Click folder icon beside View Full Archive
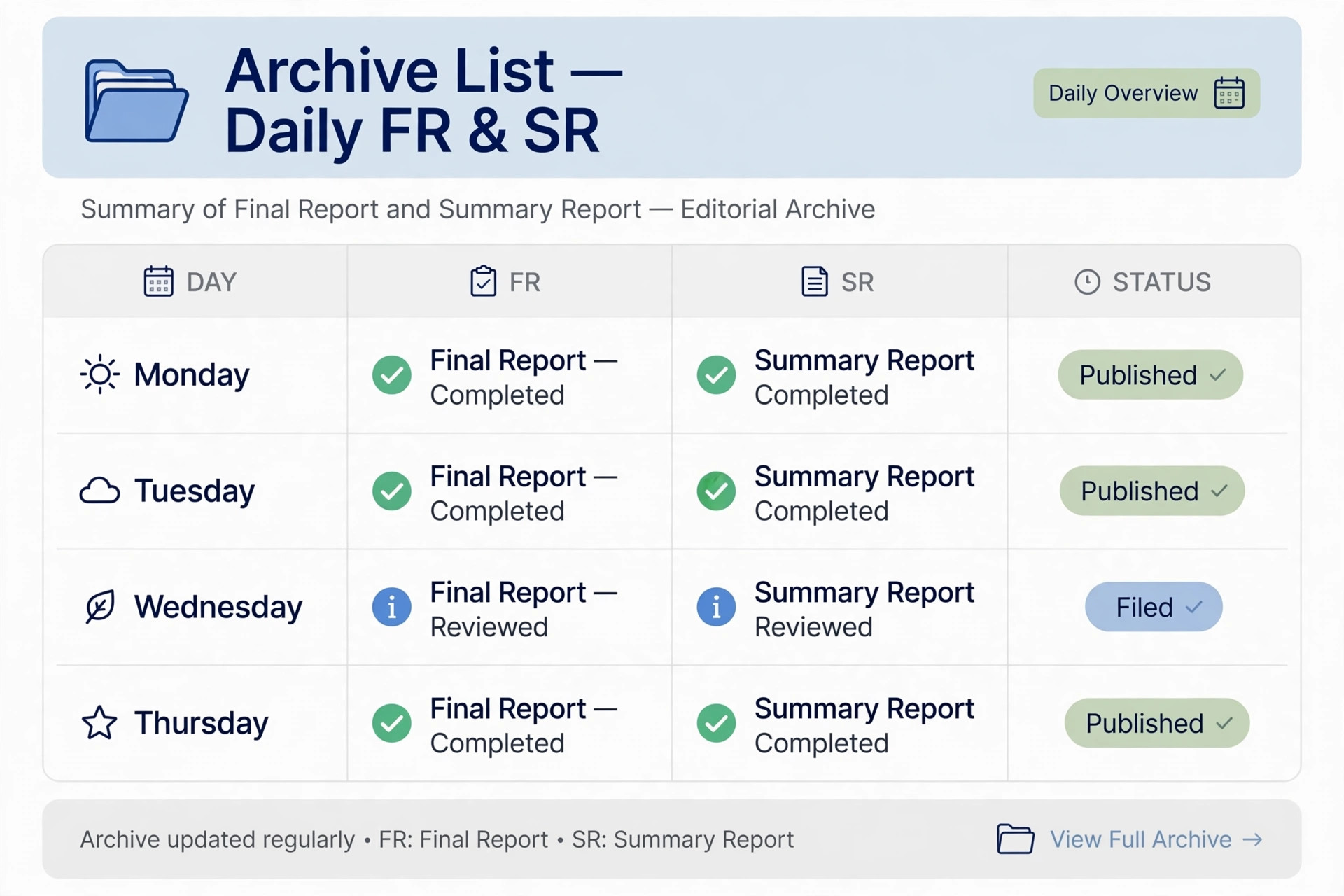1344x896 pixels. pos(1016,839)
